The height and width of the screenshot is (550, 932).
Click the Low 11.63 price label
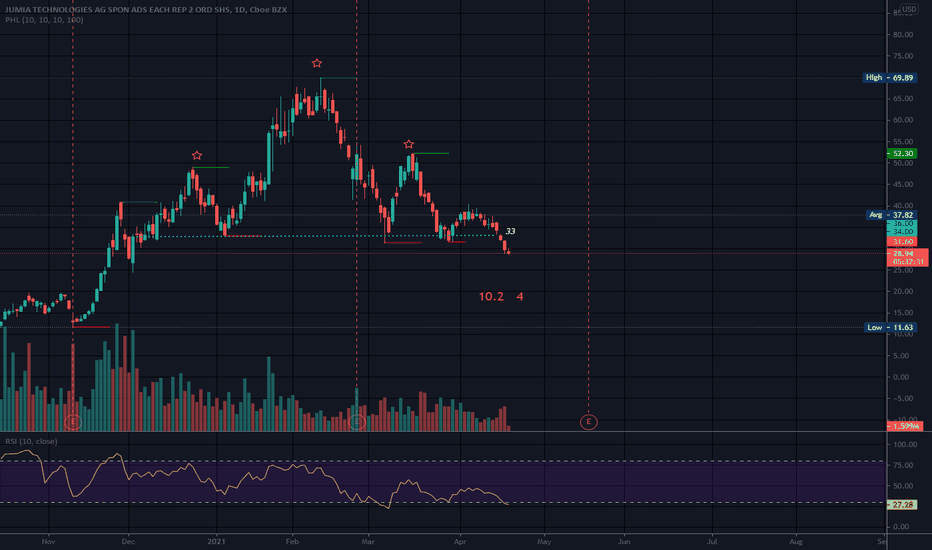(x=890, y=327)
